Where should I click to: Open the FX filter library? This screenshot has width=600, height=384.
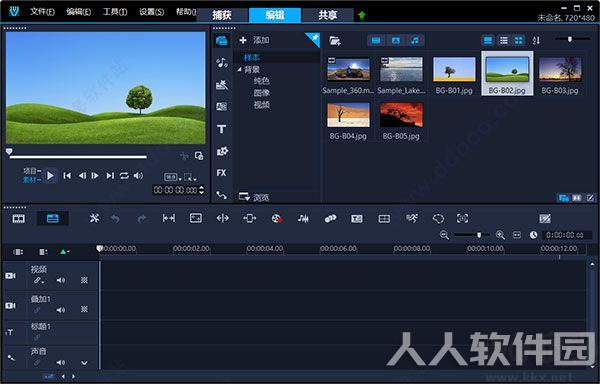[222, 173]
